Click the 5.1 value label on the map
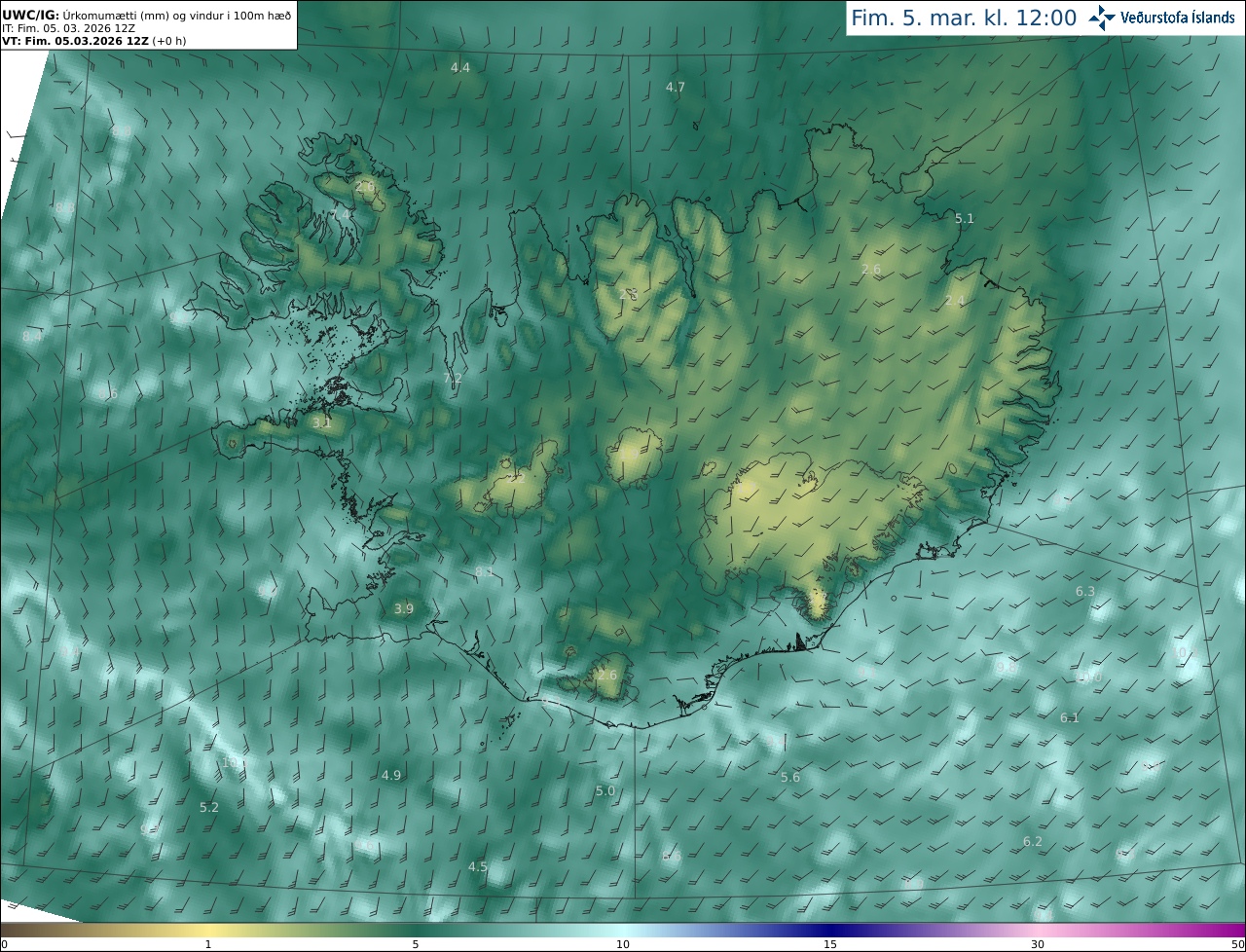 point(965,218)
